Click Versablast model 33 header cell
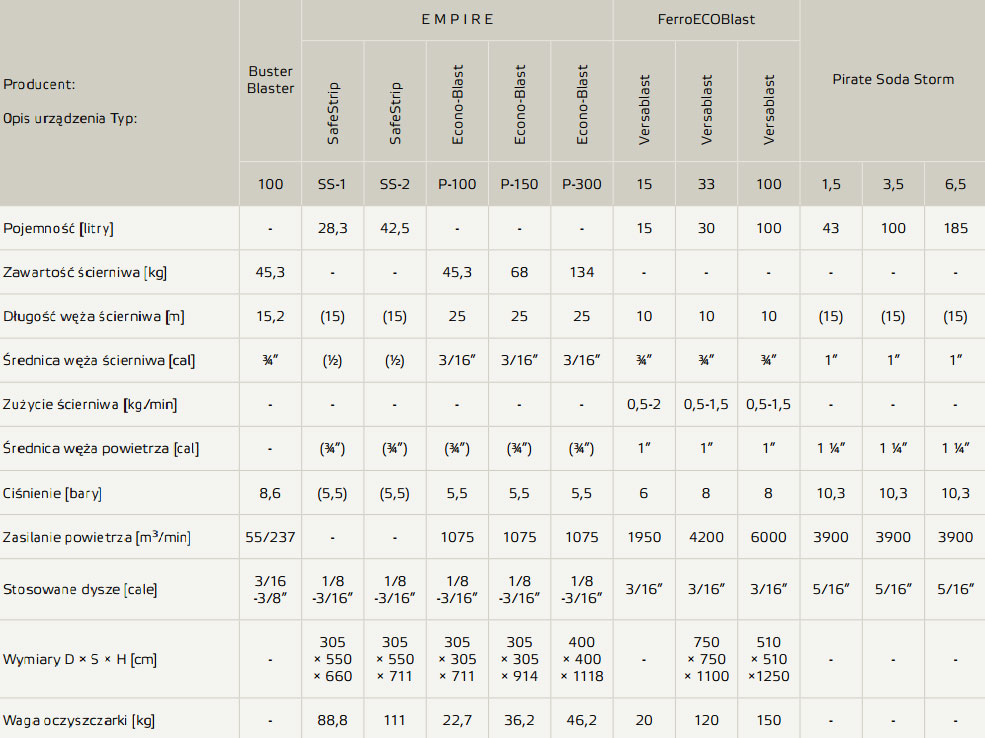985x738 pixels. click(x=706, y=184)
